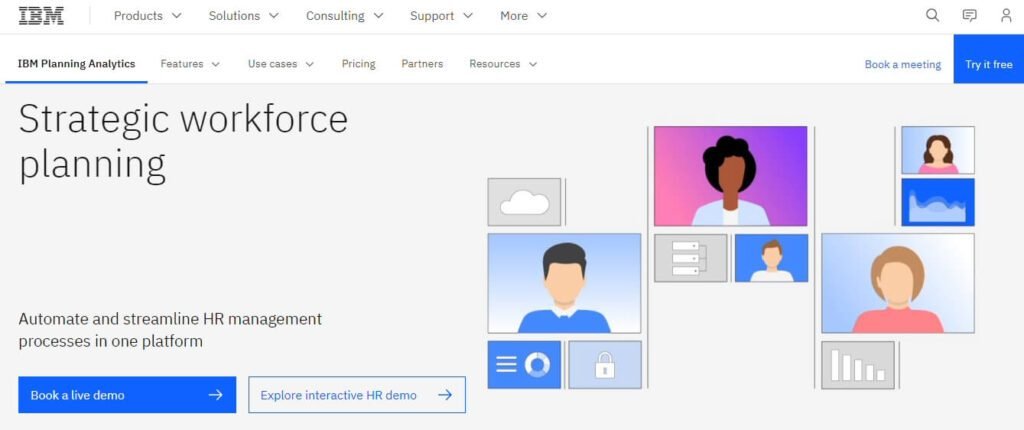1024x430 pixels.
Task: Click the Book a live demo button
Action: pyautogui.click(x=127, y=395)
